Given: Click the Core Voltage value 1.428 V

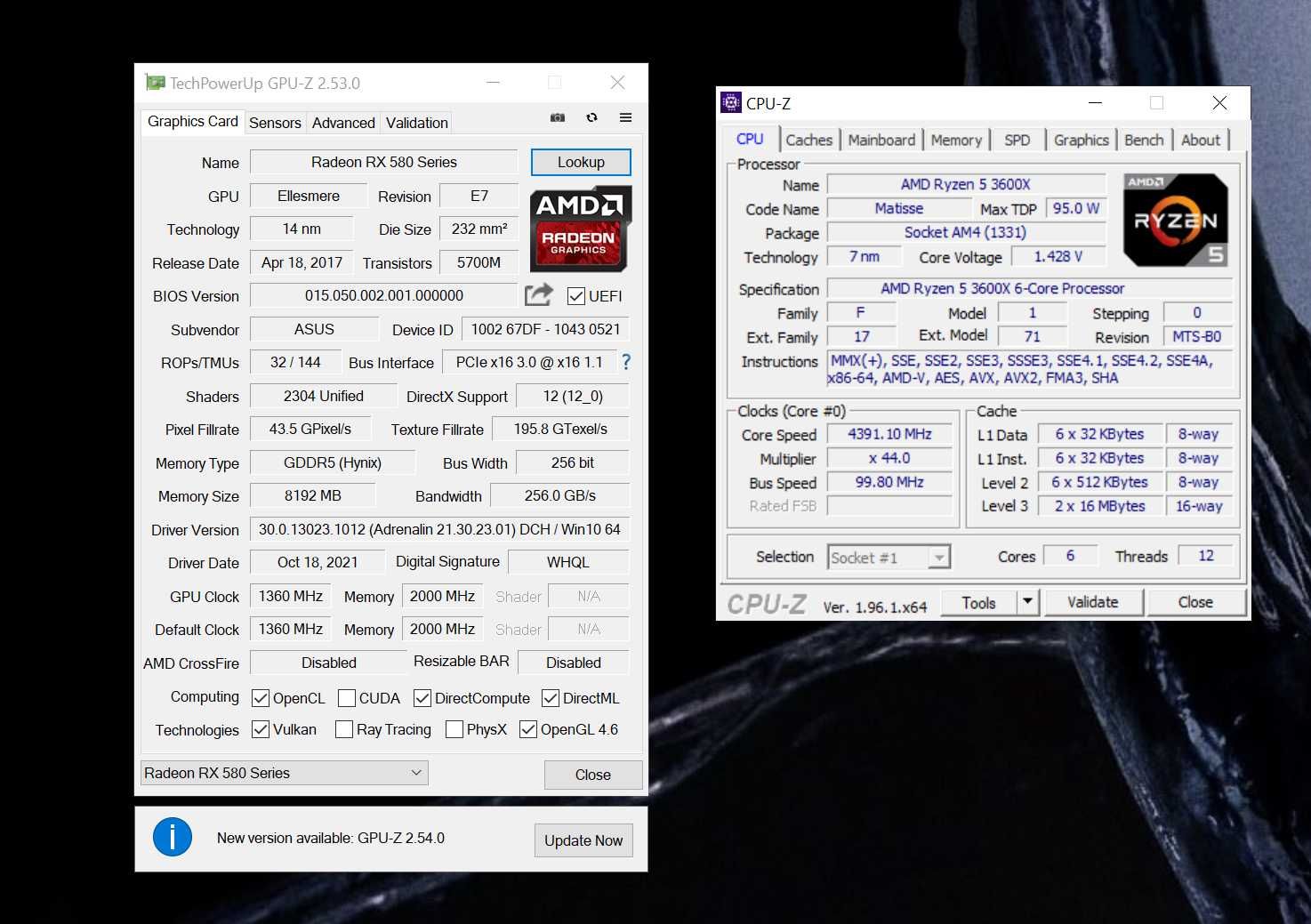Looking at the screenshot, I should 1058,256.
